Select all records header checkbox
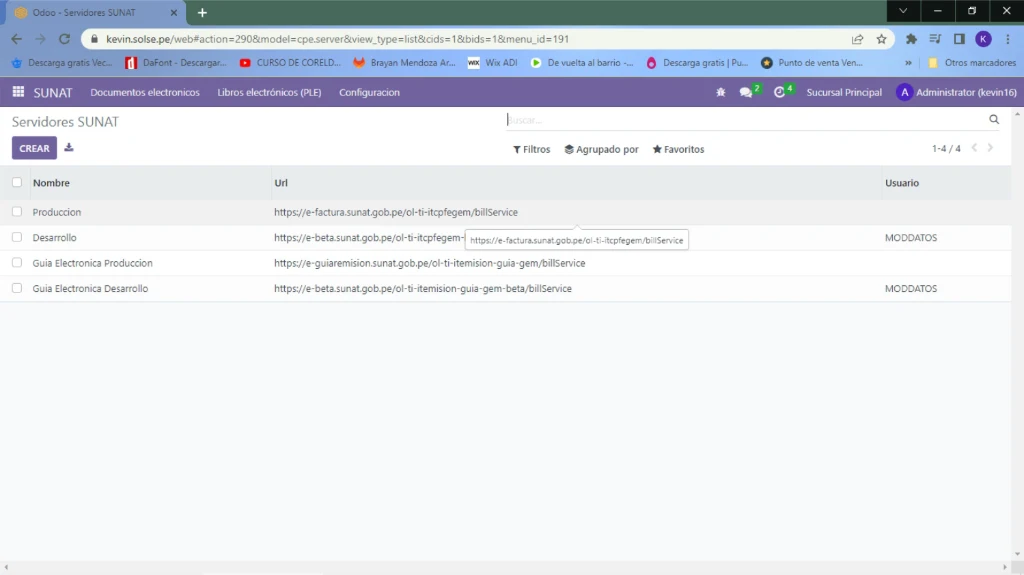 pos(17,182)
